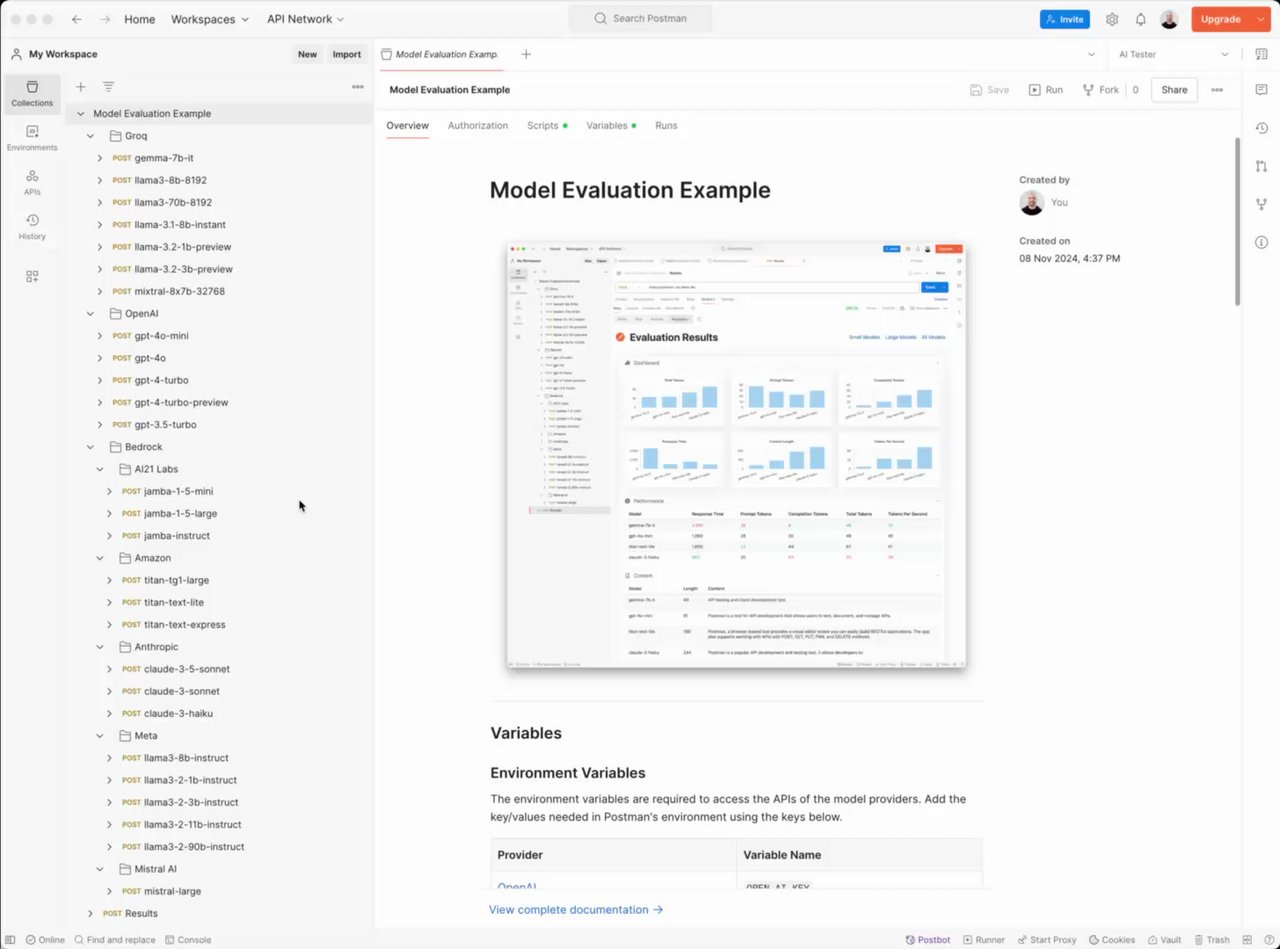Screen dimensions: 1280x949
Task: Open collections panel three-dot options
Action: click(x=358, y=87)
